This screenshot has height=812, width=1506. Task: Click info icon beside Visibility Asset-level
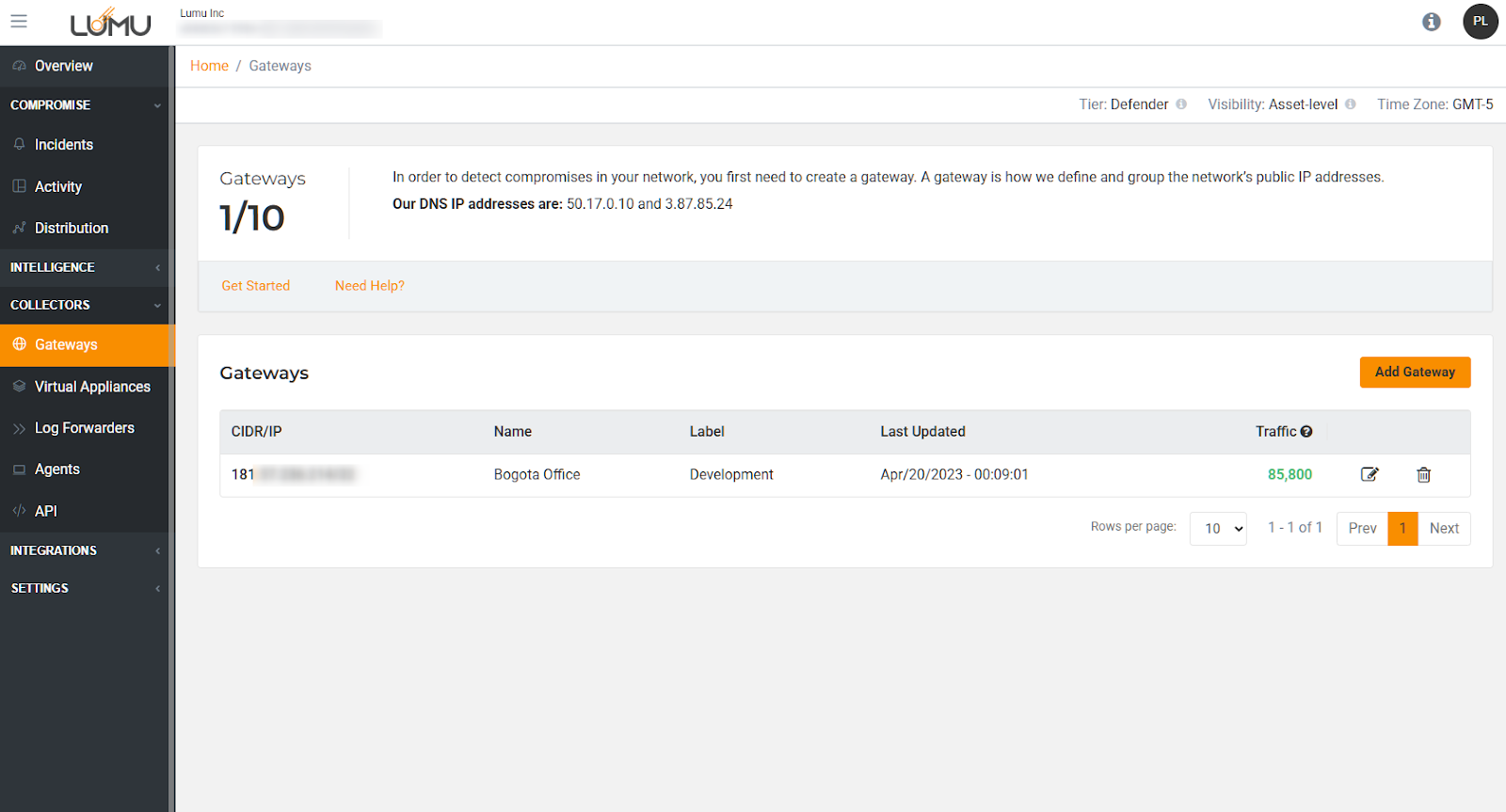pyautogui.click(x=1351, y=104)
